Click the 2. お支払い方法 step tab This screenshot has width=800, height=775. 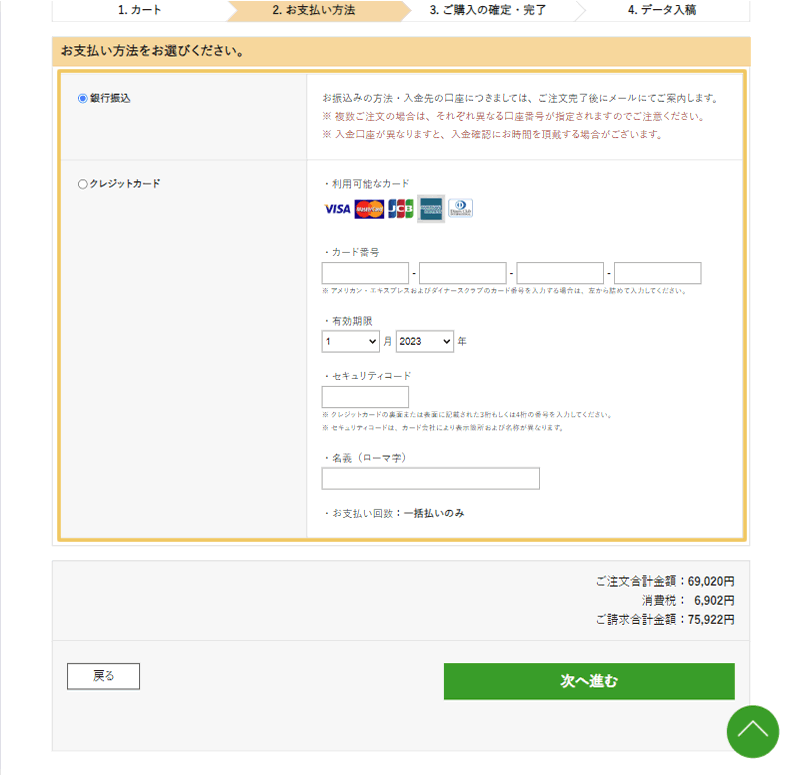pos(313,10)
